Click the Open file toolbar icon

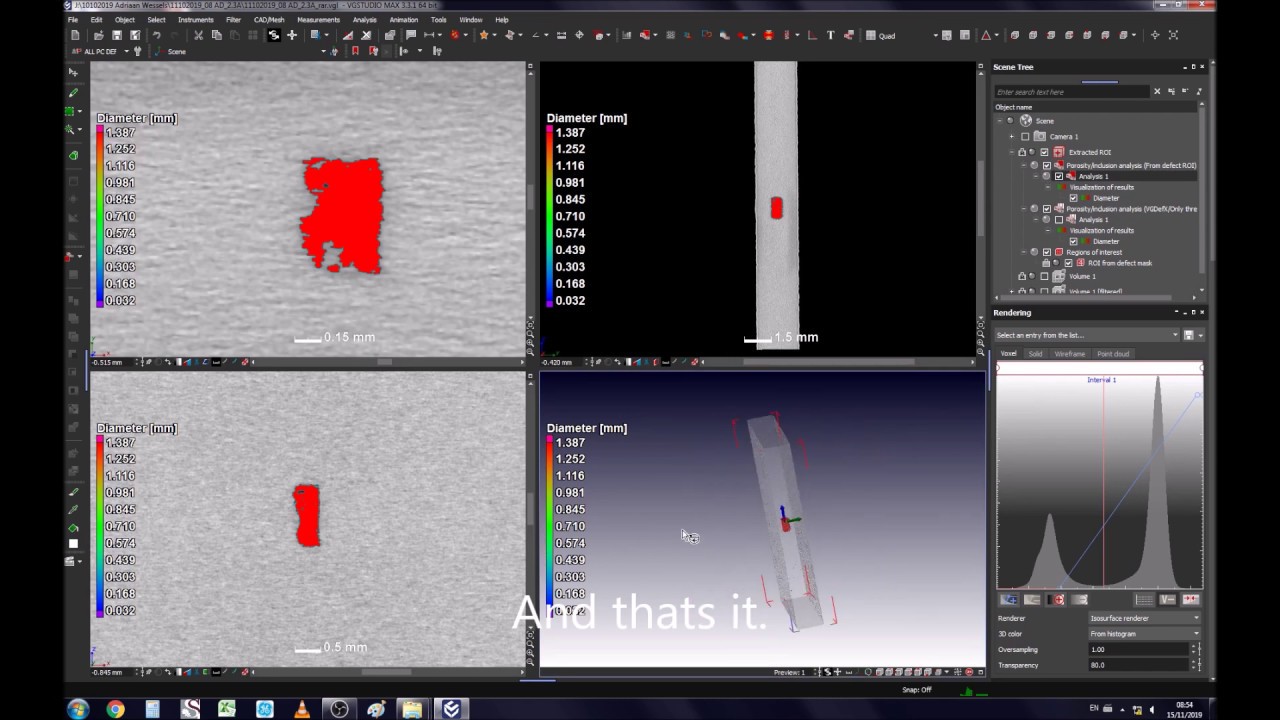(98, 35)
